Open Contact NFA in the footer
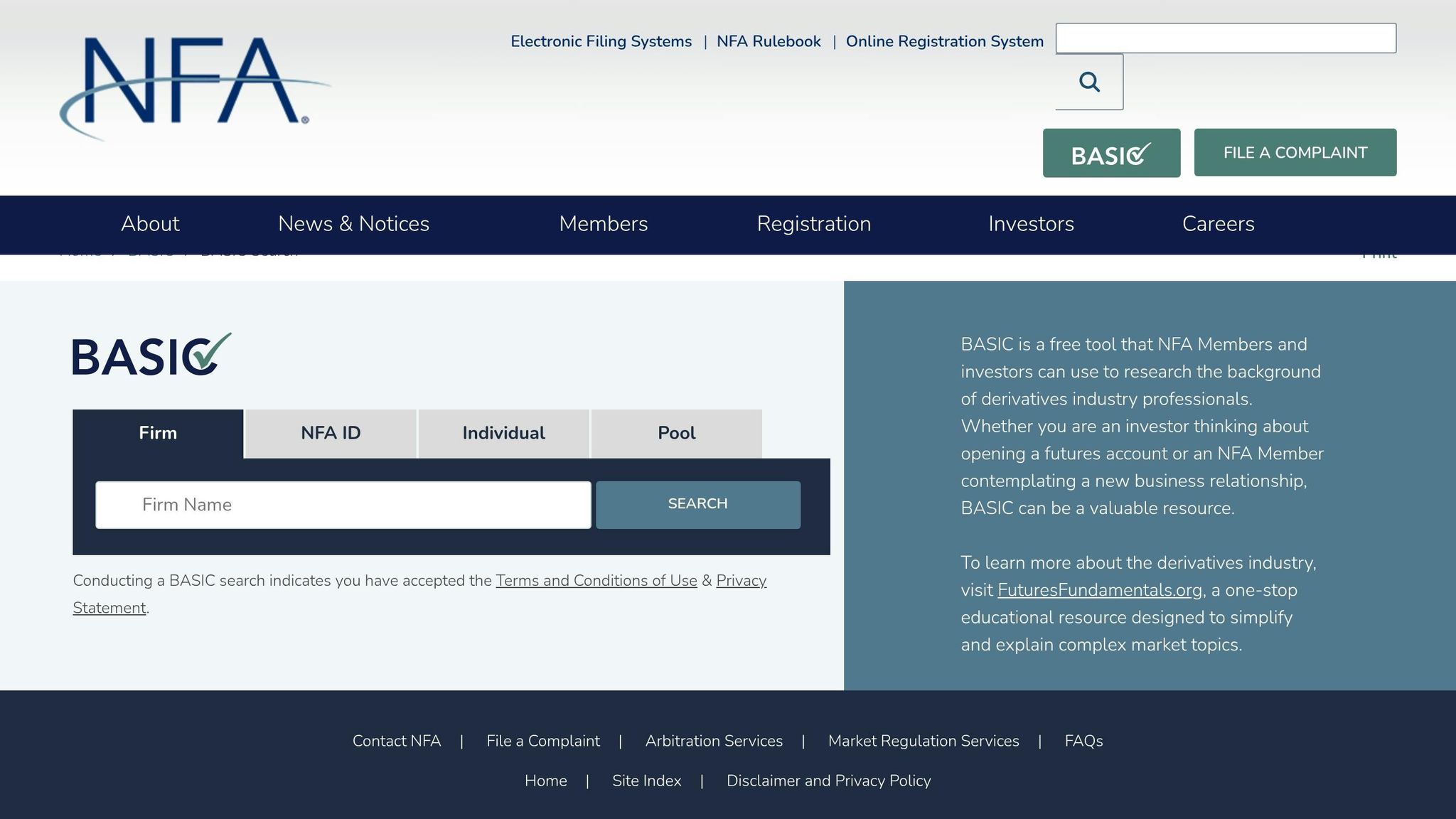 (x=397, y=741)
